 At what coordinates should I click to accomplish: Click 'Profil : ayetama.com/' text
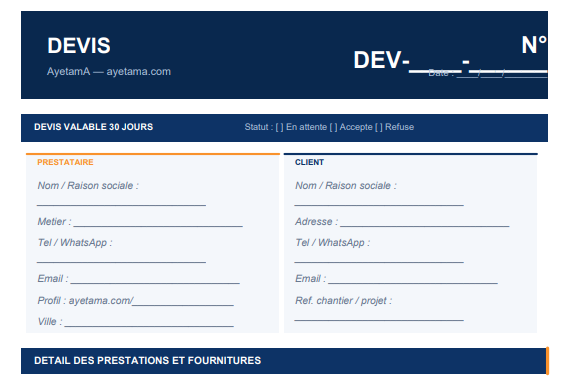(85, 300)
